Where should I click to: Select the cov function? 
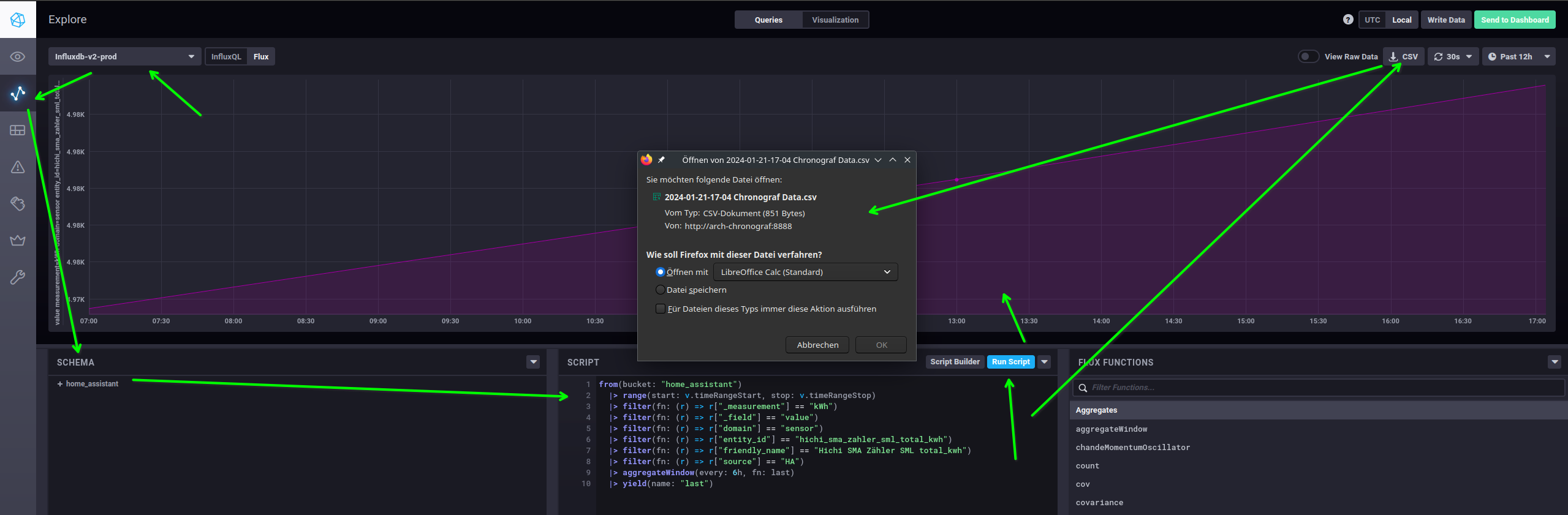click(1083, 484)
